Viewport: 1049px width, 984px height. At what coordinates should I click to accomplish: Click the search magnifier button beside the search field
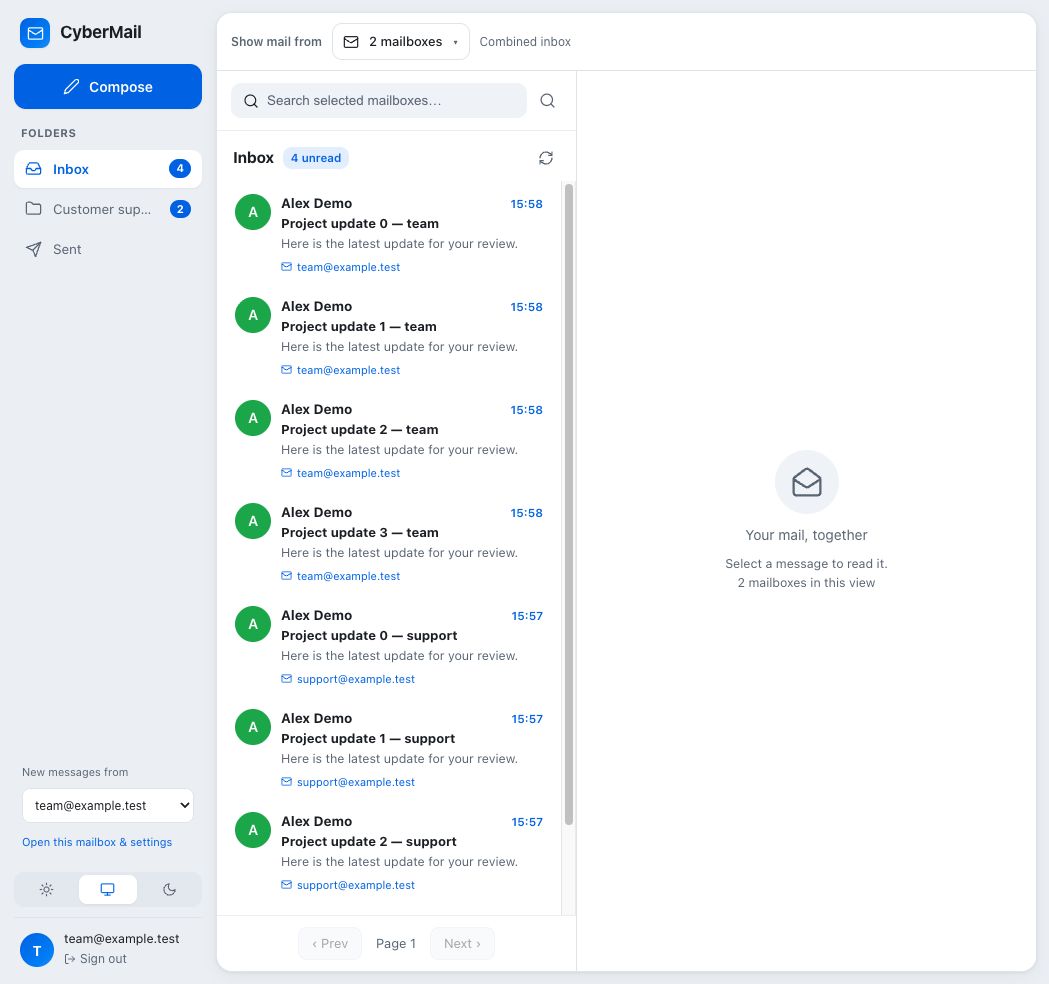pos(547,101)
